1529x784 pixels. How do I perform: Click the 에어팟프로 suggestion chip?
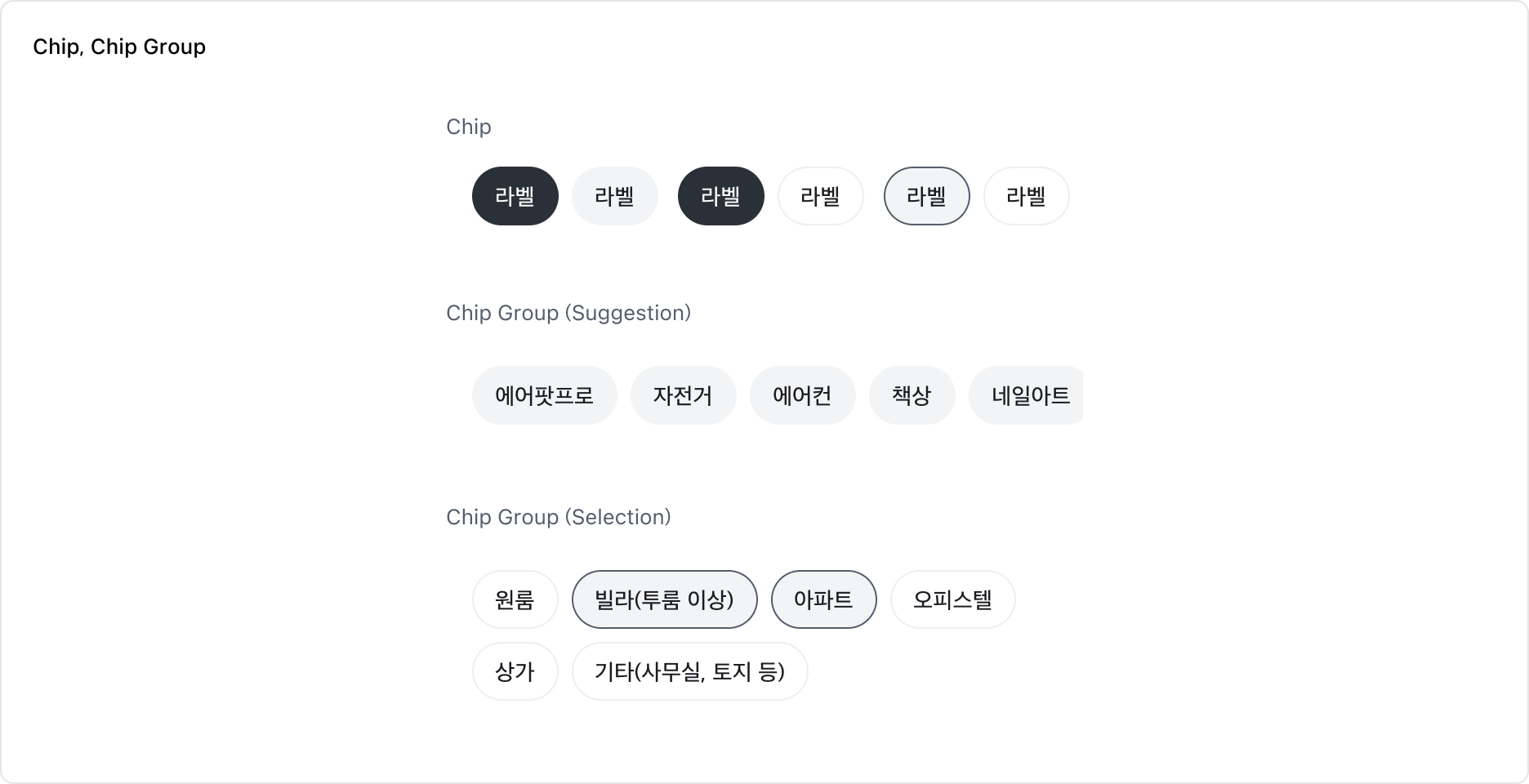pos(545,395)
